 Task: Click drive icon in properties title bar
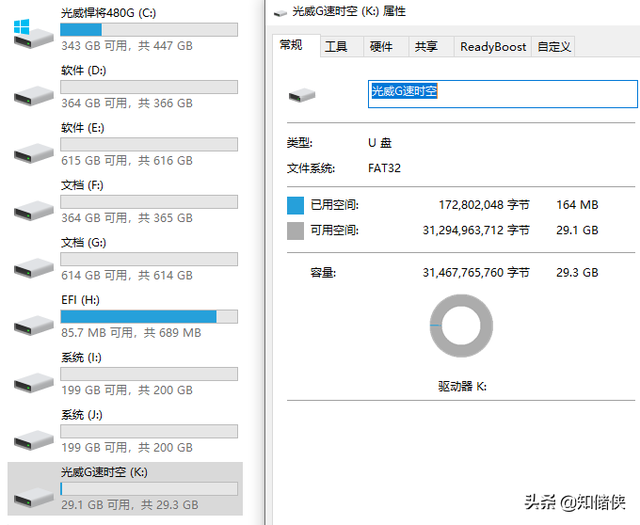point(280,12)
